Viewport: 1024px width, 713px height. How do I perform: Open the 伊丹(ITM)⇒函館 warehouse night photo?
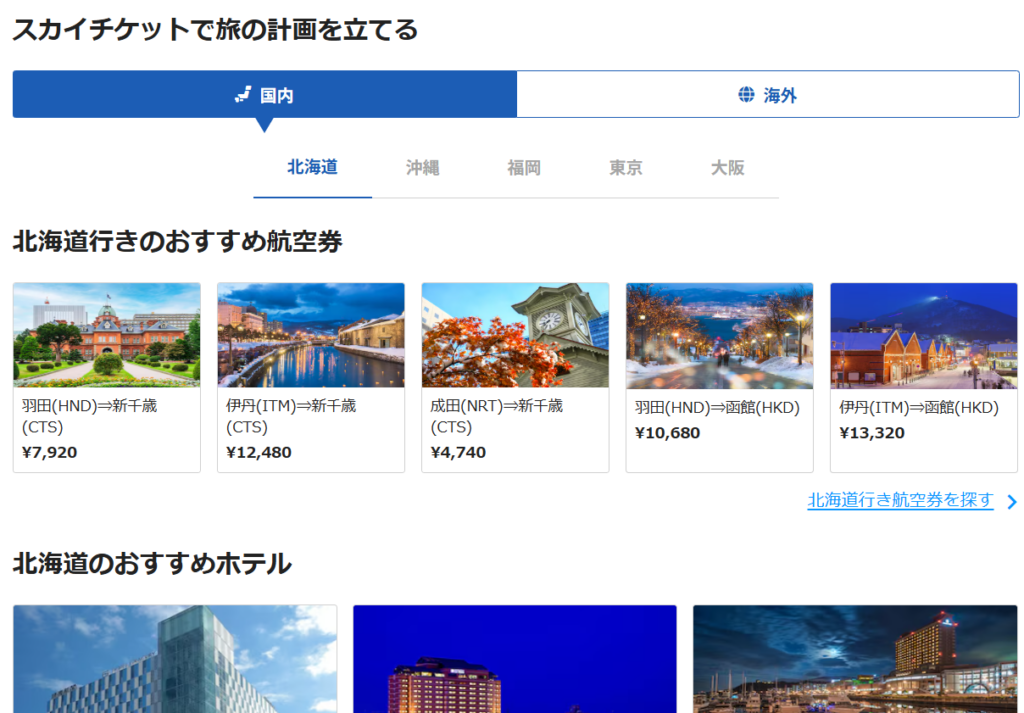tap(923, 335)
